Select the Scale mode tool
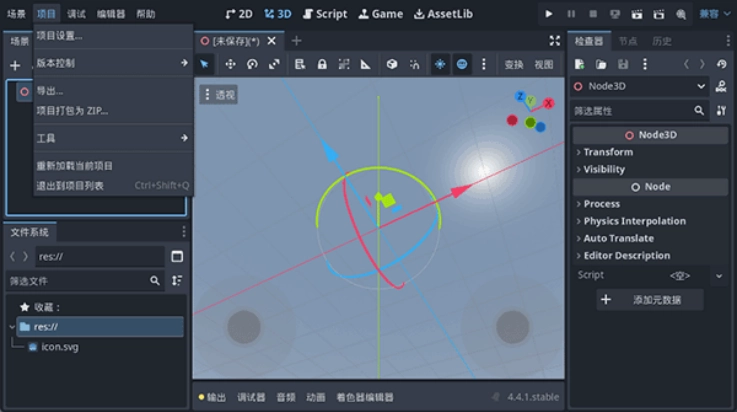The height and width of the screenshot is (412, 737). pos(274,64)
